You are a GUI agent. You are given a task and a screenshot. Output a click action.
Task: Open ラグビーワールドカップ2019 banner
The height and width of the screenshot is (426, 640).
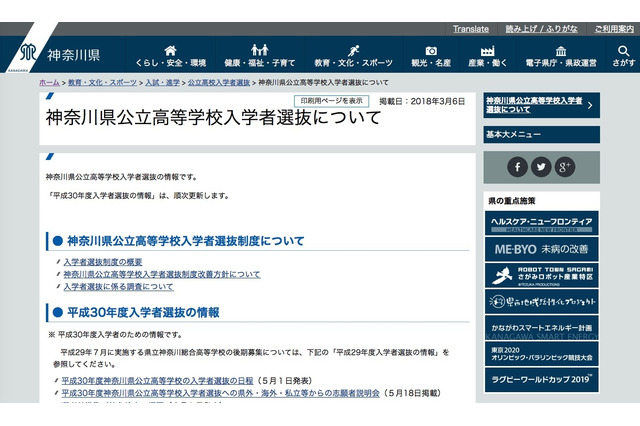pyautogui.click(x=541, y=380)
